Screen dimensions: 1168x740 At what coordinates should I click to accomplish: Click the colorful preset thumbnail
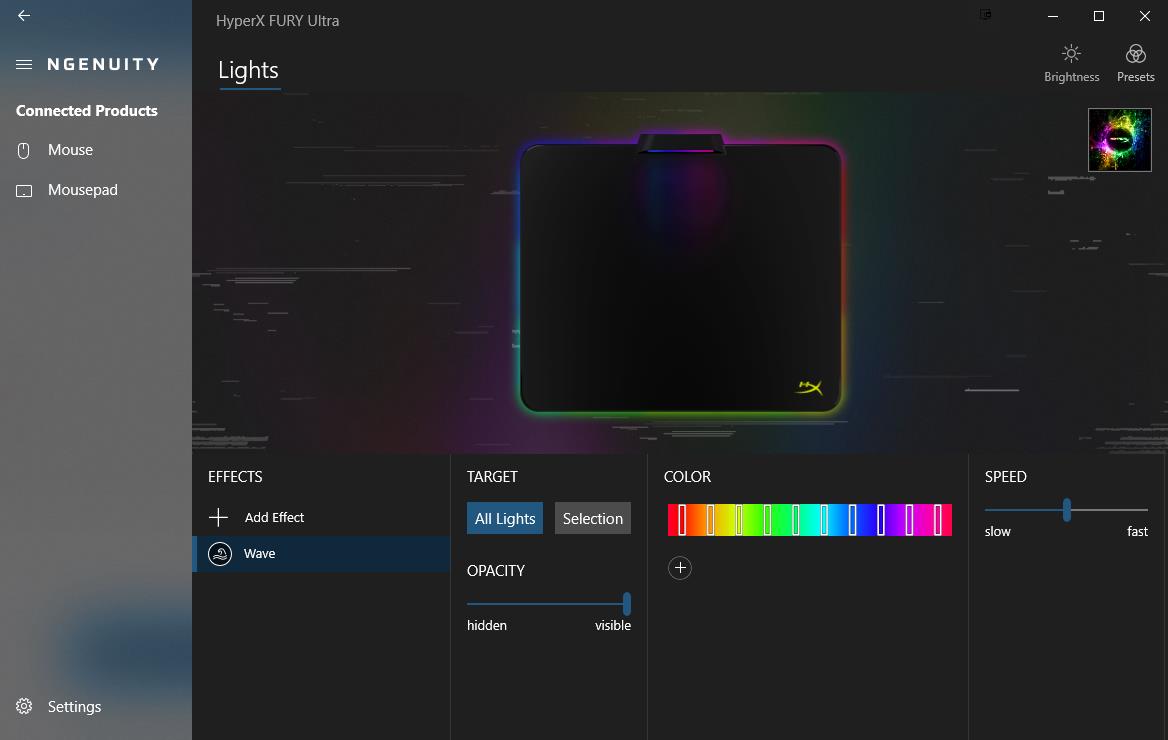click(x=1119, y=140)
